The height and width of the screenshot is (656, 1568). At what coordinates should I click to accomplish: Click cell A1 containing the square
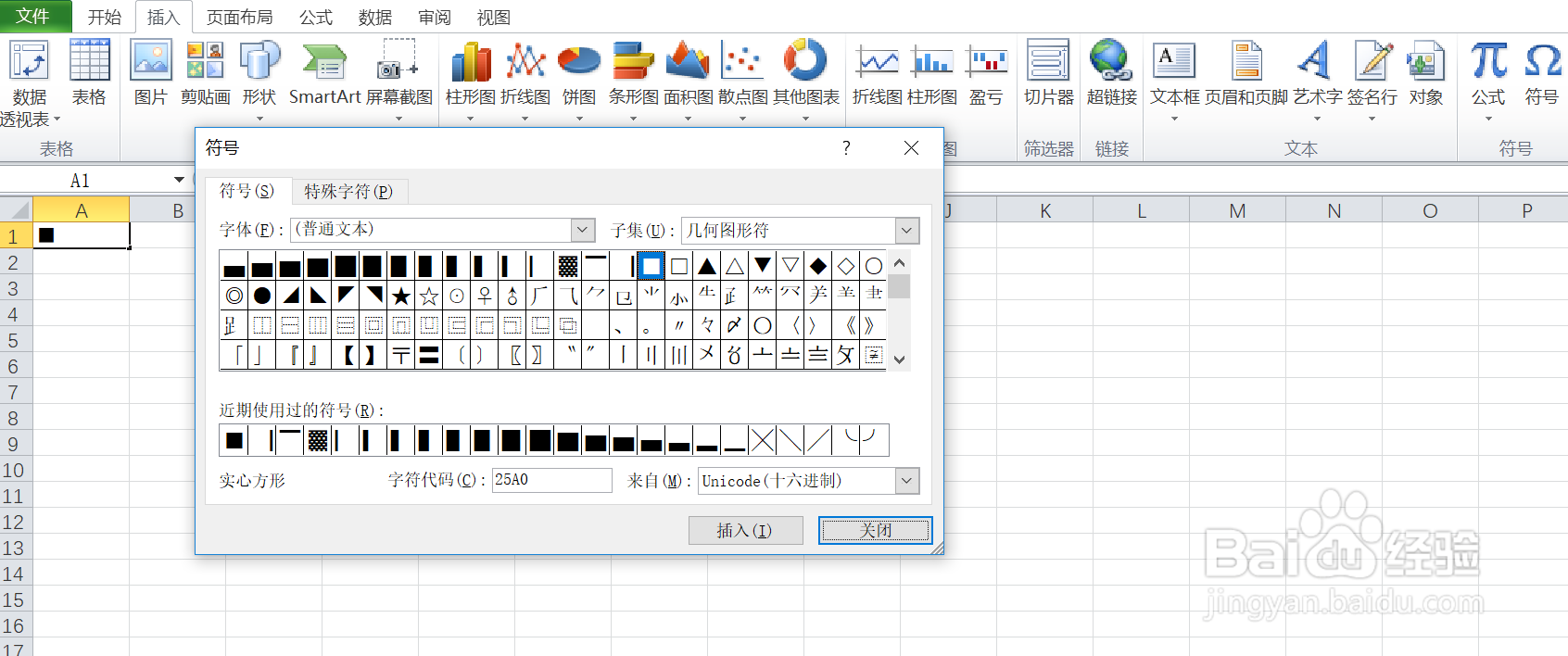[82, 235]
